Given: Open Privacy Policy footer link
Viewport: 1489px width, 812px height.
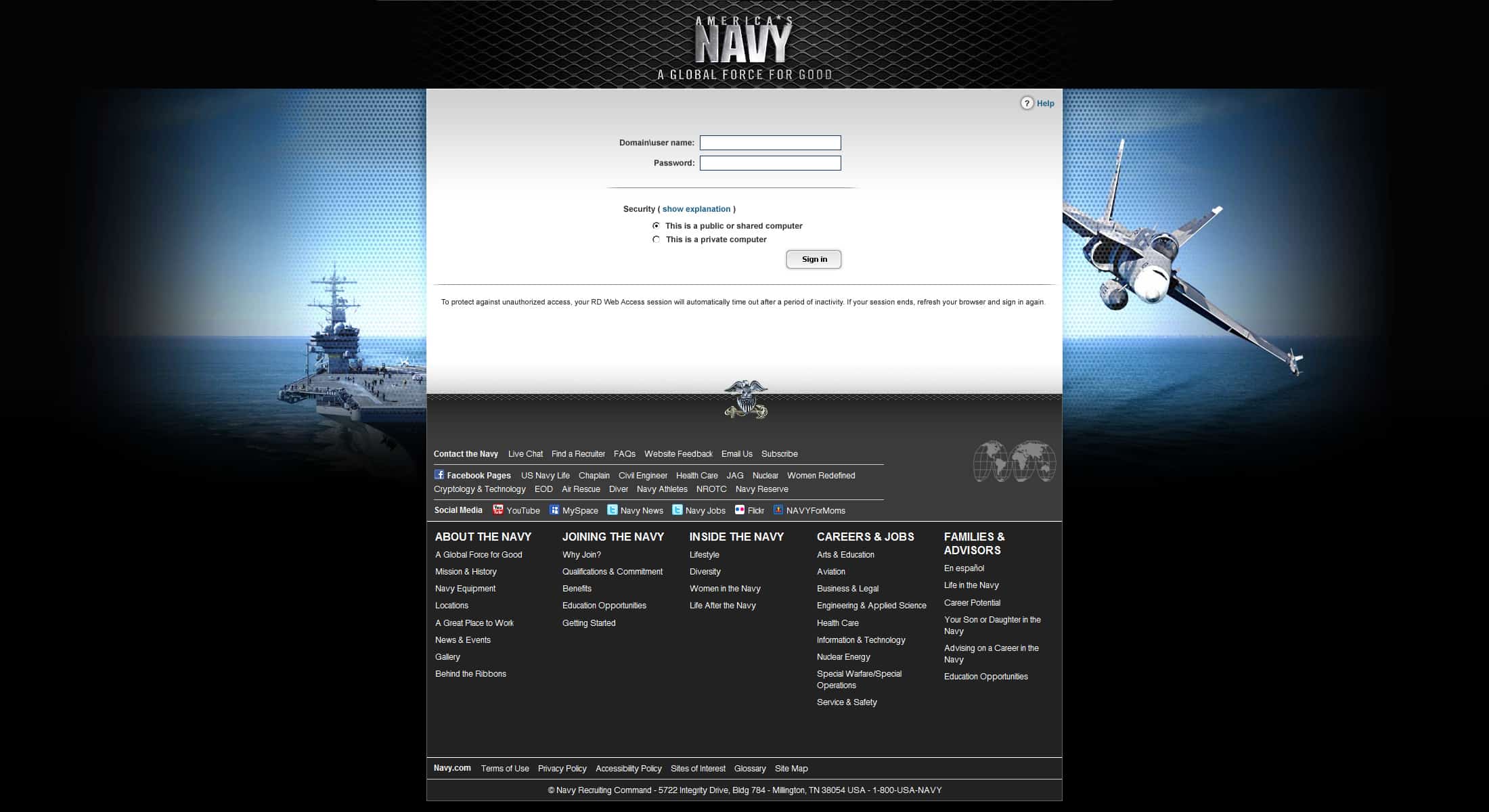Looking at the screenshot, I should tap(562, 769).
